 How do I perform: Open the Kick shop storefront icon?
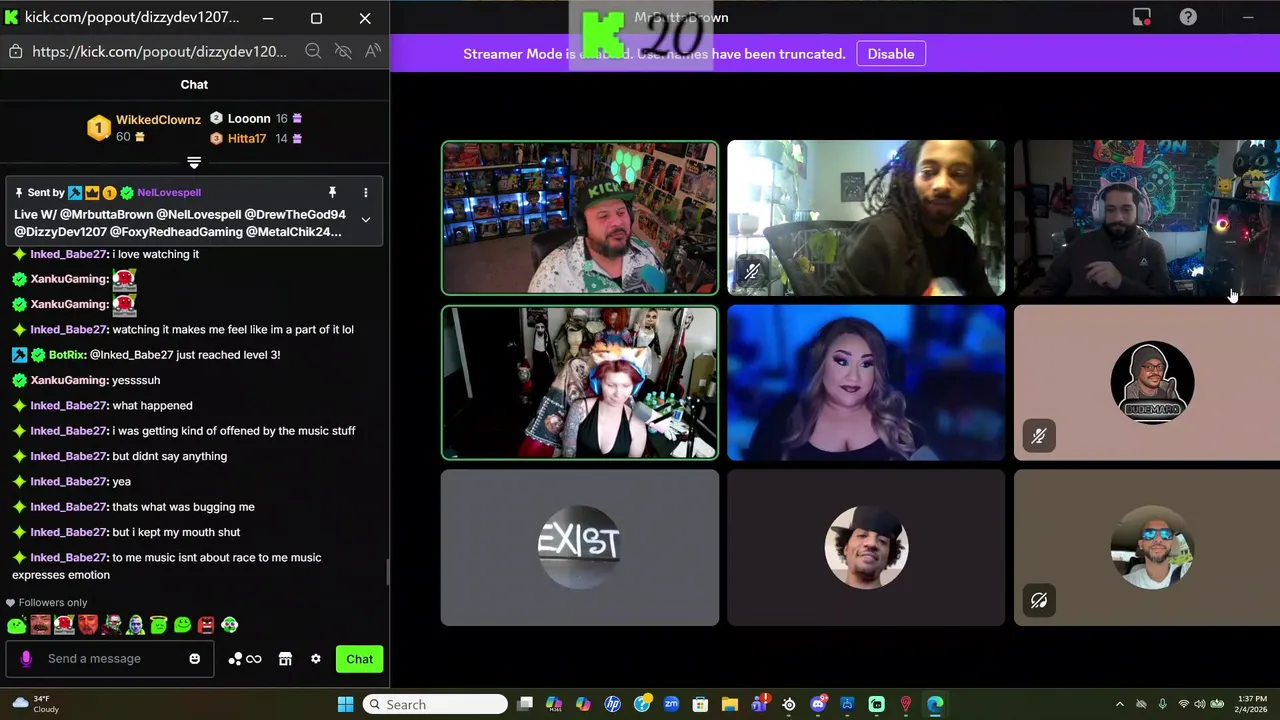[285, 659]
